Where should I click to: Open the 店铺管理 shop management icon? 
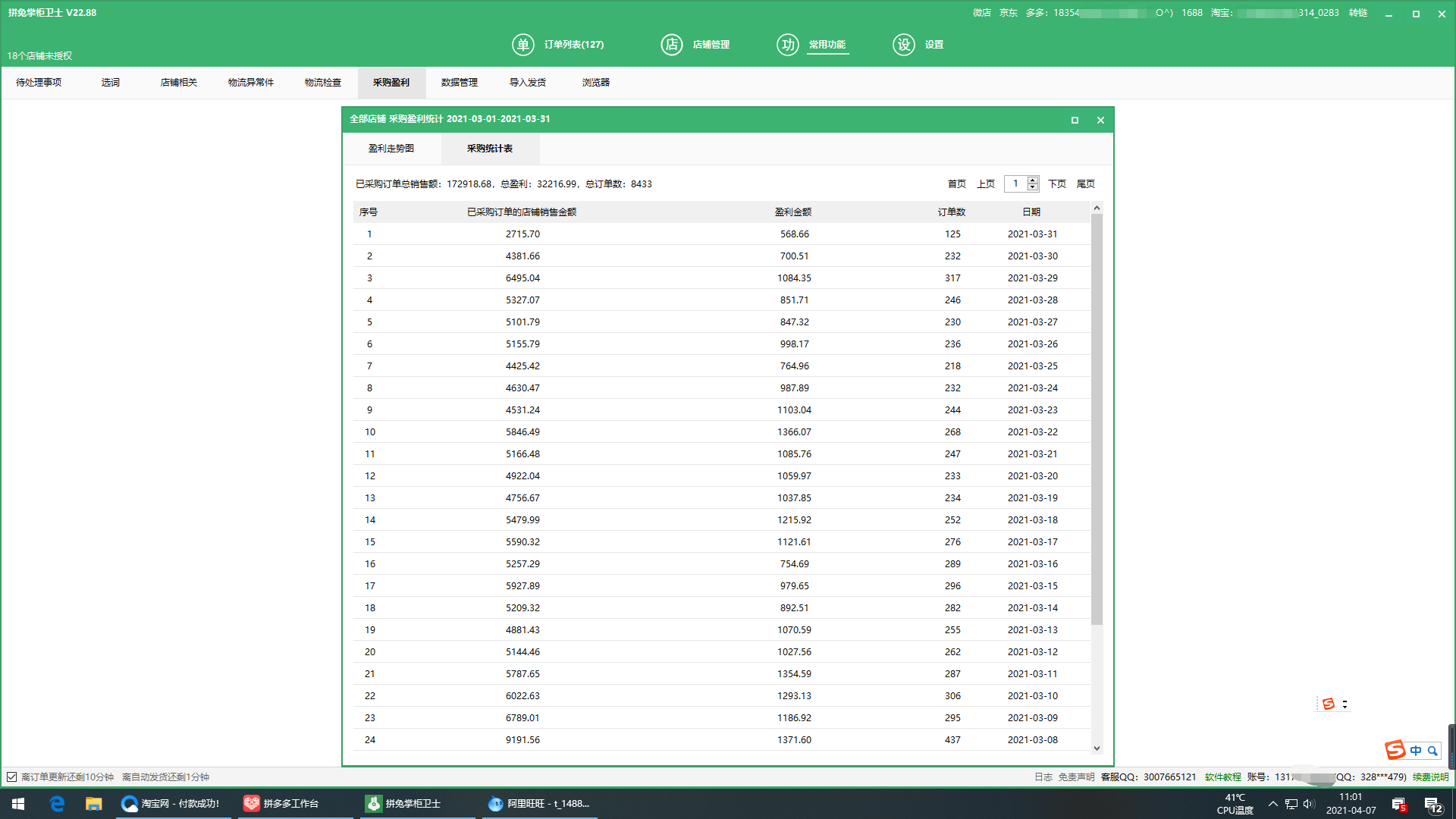[x=671, y=45]
